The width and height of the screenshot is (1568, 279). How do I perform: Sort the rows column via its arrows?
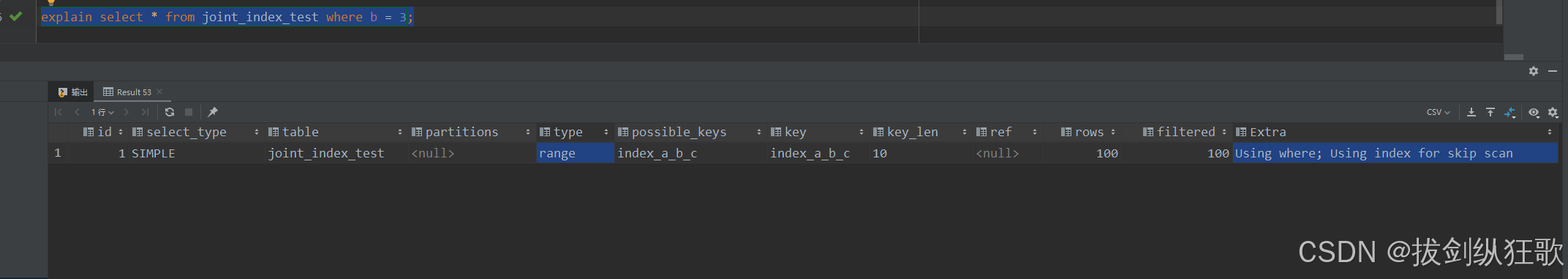(x=1113, y=132)
